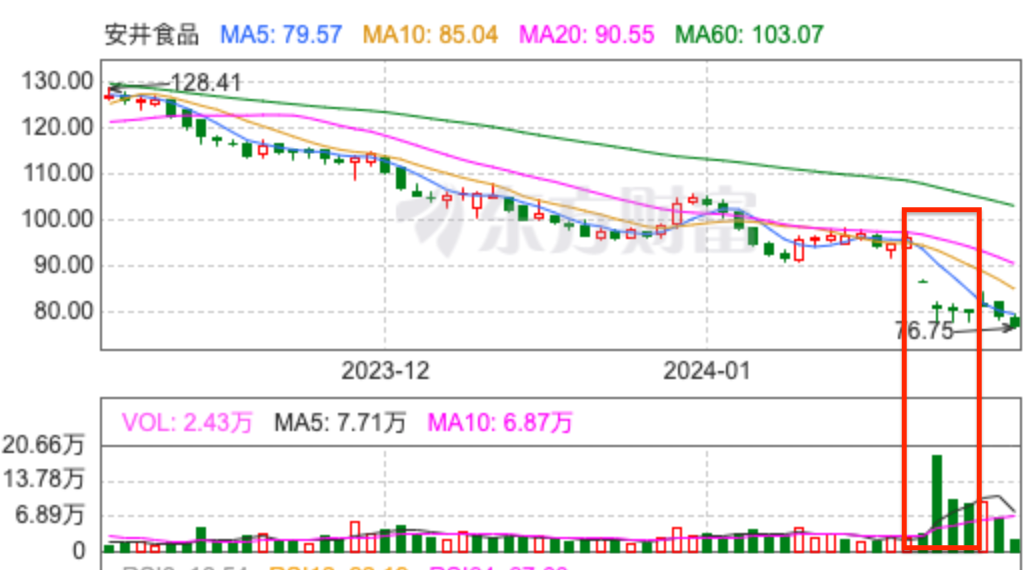
Task: Click the volume MA10: 6.87万 label
Action: click(500, 422)
